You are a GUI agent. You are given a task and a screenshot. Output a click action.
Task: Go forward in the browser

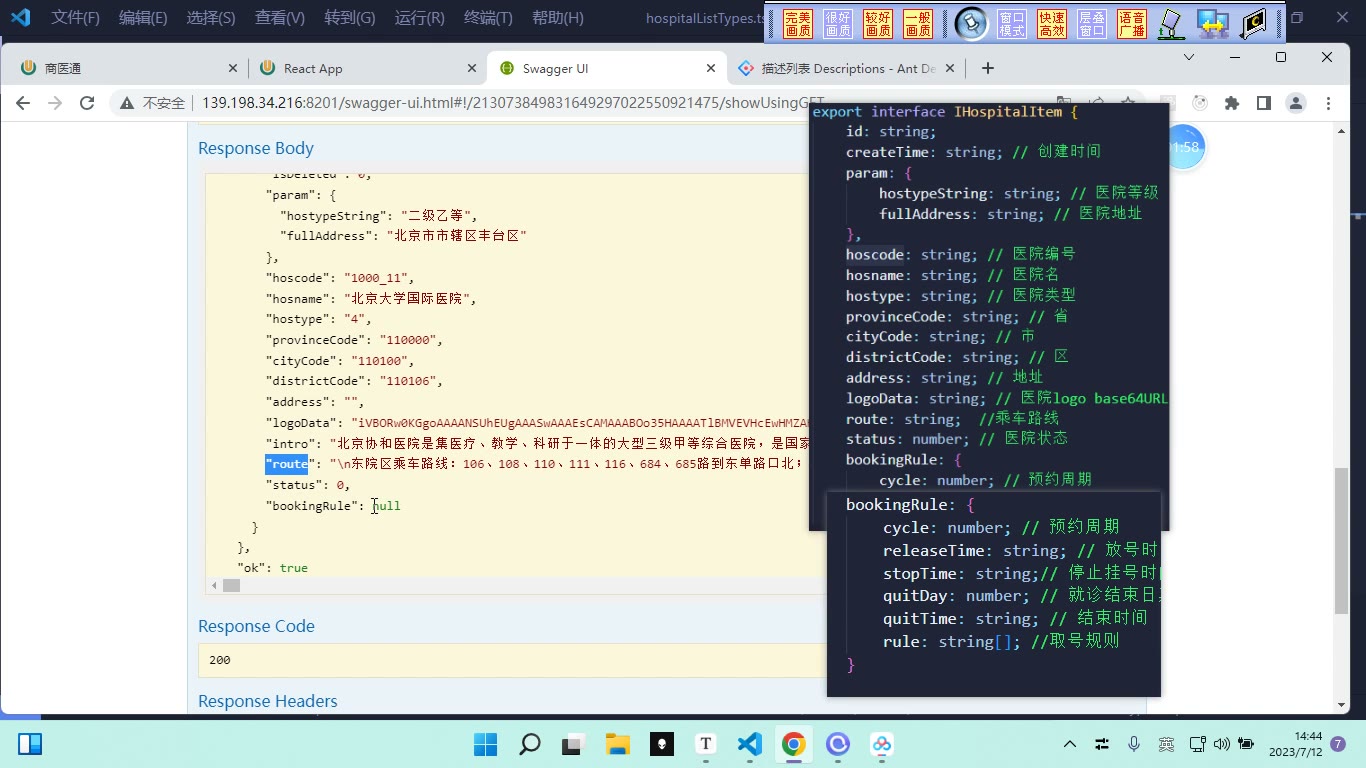[55, 103]
